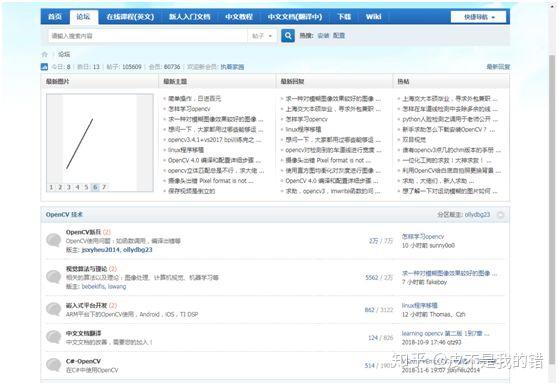This screenshot has width=558, height=385.
Task: Click the blue statistics chart icon
Action: [x=44, y=67]
